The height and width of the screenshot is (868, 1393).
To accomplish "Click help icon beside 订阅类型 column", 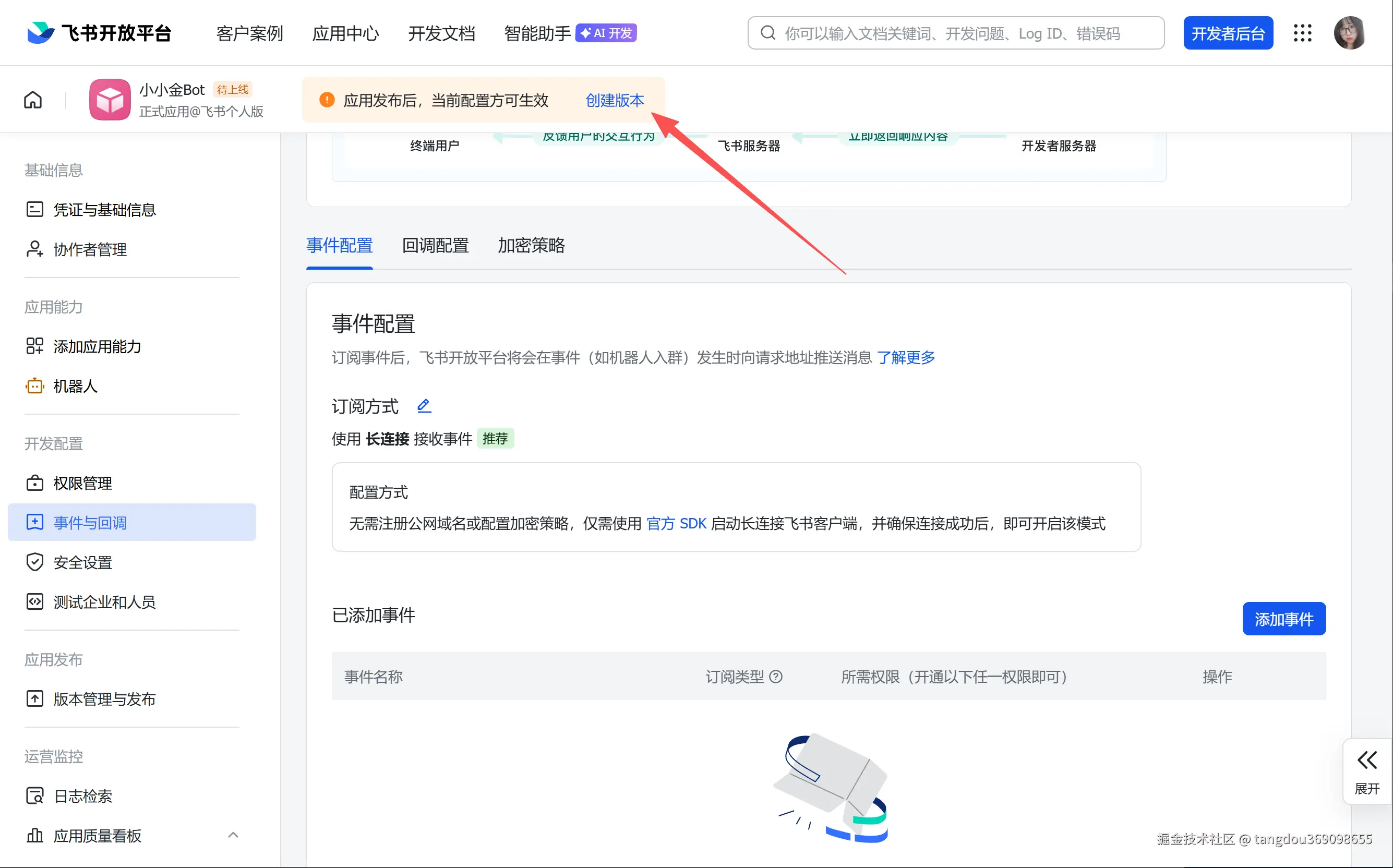I will click(776, 677).
